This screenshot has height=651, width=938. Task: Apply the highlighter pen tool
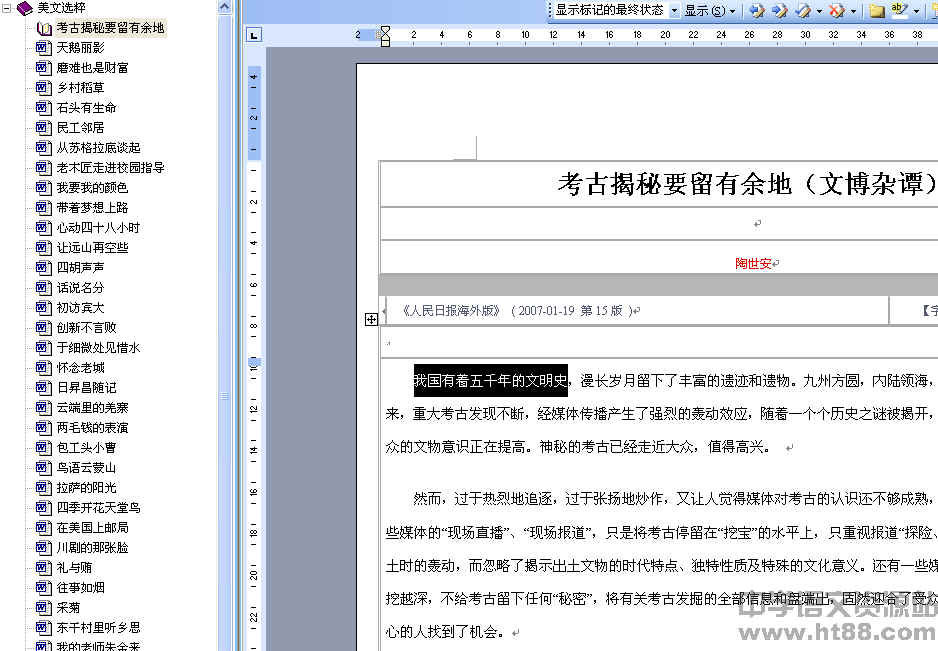tap(899, 10)
